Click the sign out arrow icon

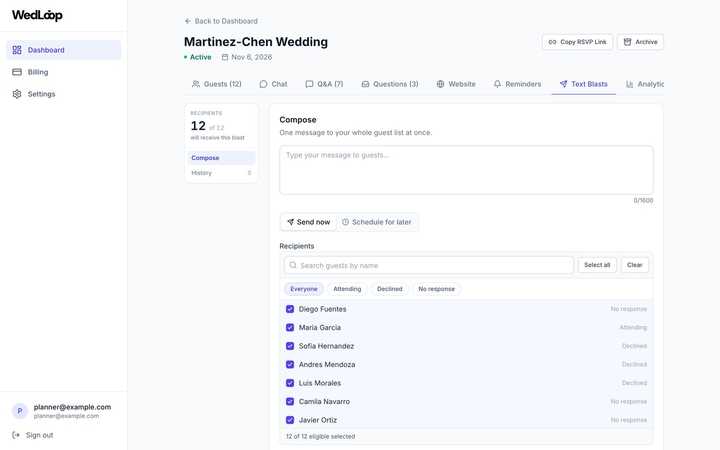16,435
